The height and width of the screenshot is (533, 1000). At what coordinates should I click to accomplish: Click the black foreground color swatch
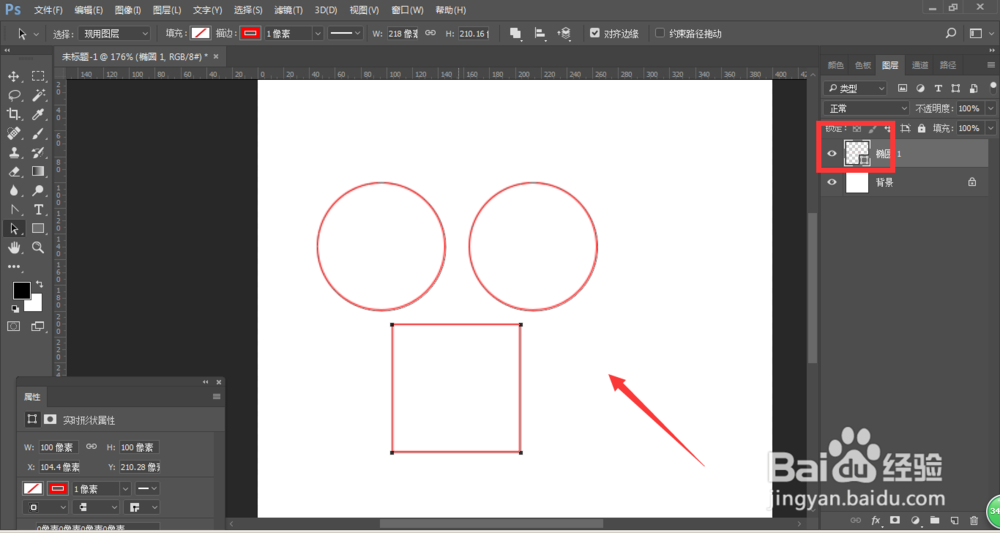point(22,291)
